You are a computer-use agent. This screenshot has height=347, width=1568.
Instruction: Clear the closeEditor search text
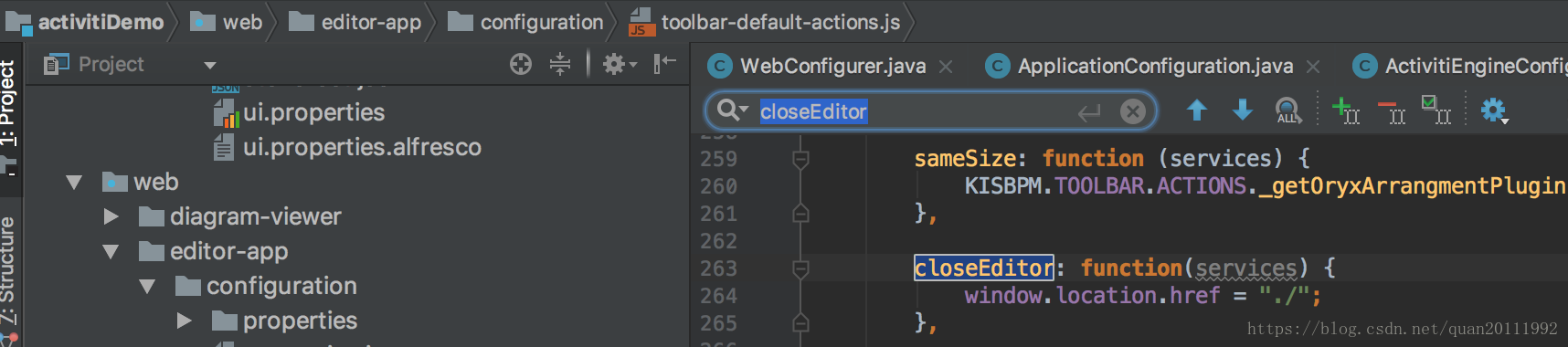(x=1133, y=111)
